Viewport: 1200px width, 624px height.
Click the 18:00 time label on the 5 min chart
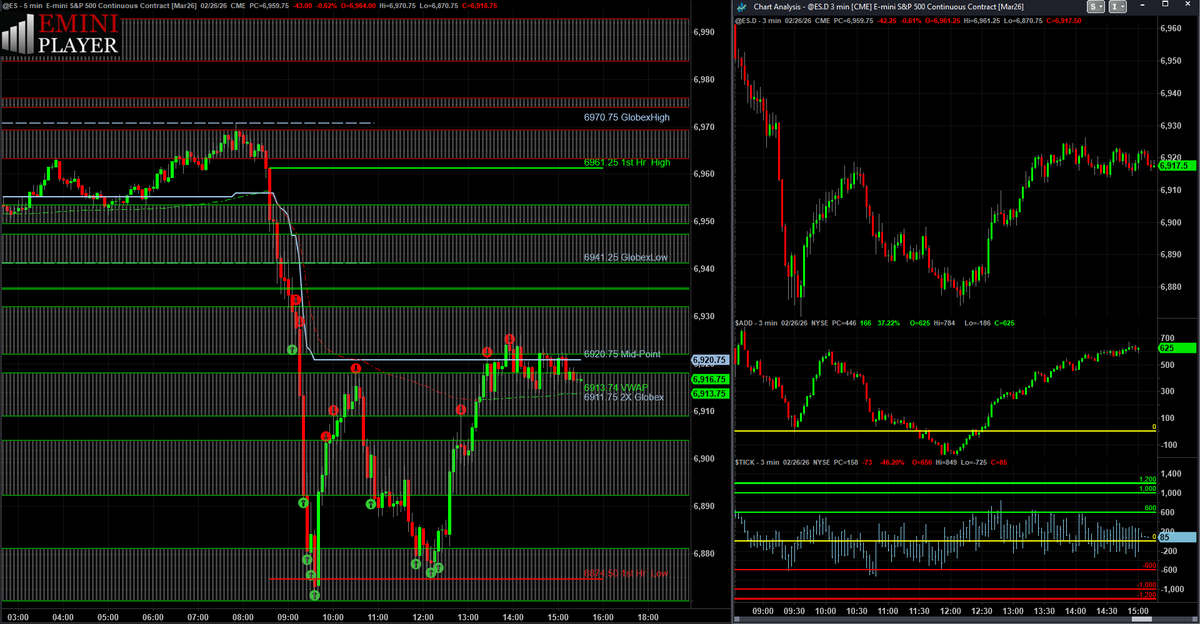[647, 616]
